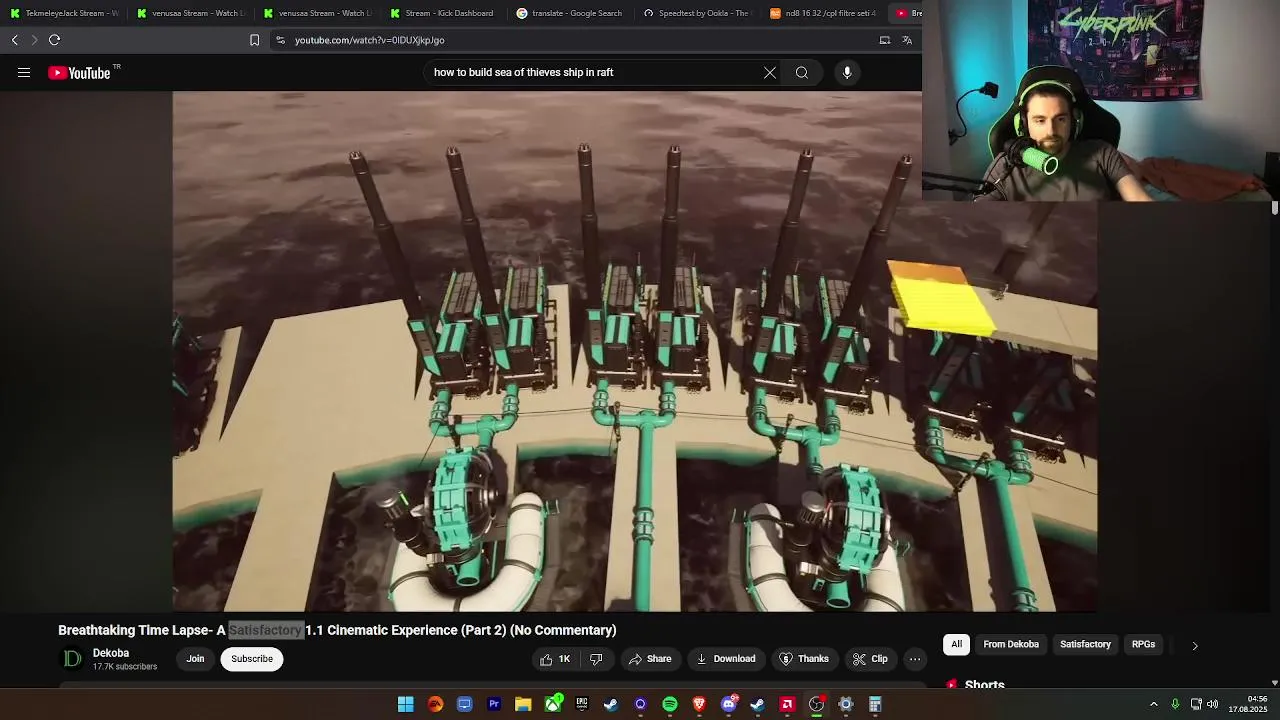Switch to nd8 16 32 filtre tab
1280x720 pixels.
pos(823,13)
